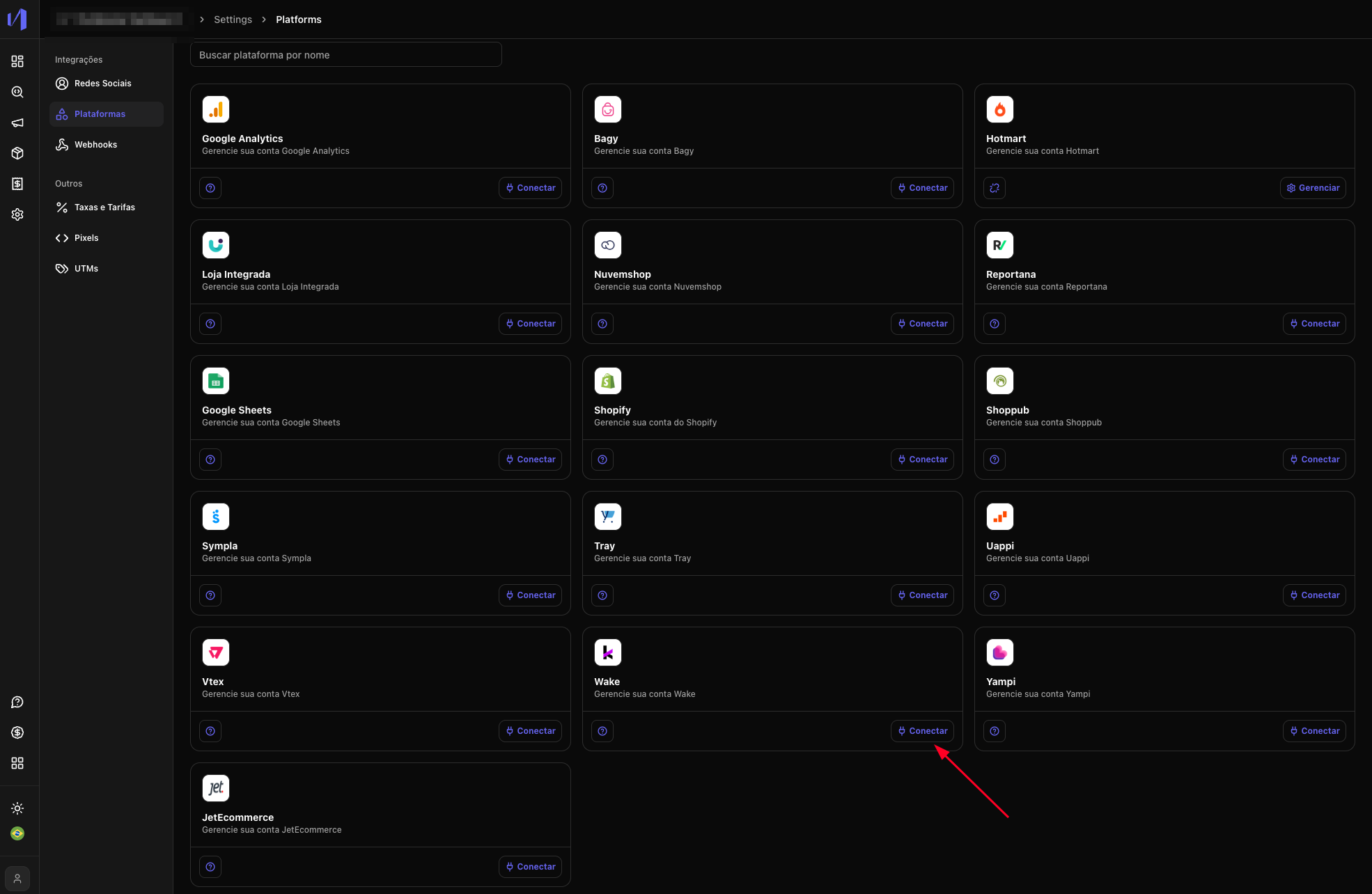
Task: Click the settings gear sidebar icon
Action: pyautogui.click(x=17, y=214)
